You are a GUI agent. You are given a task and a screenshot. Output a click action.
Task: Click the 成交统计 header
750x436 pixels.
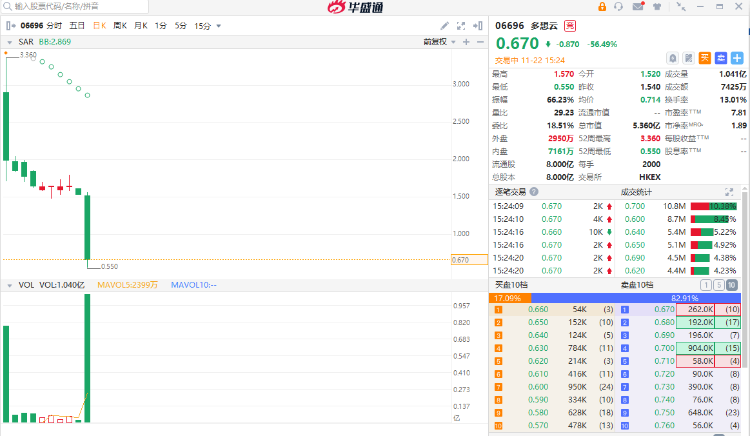(636, 190)
